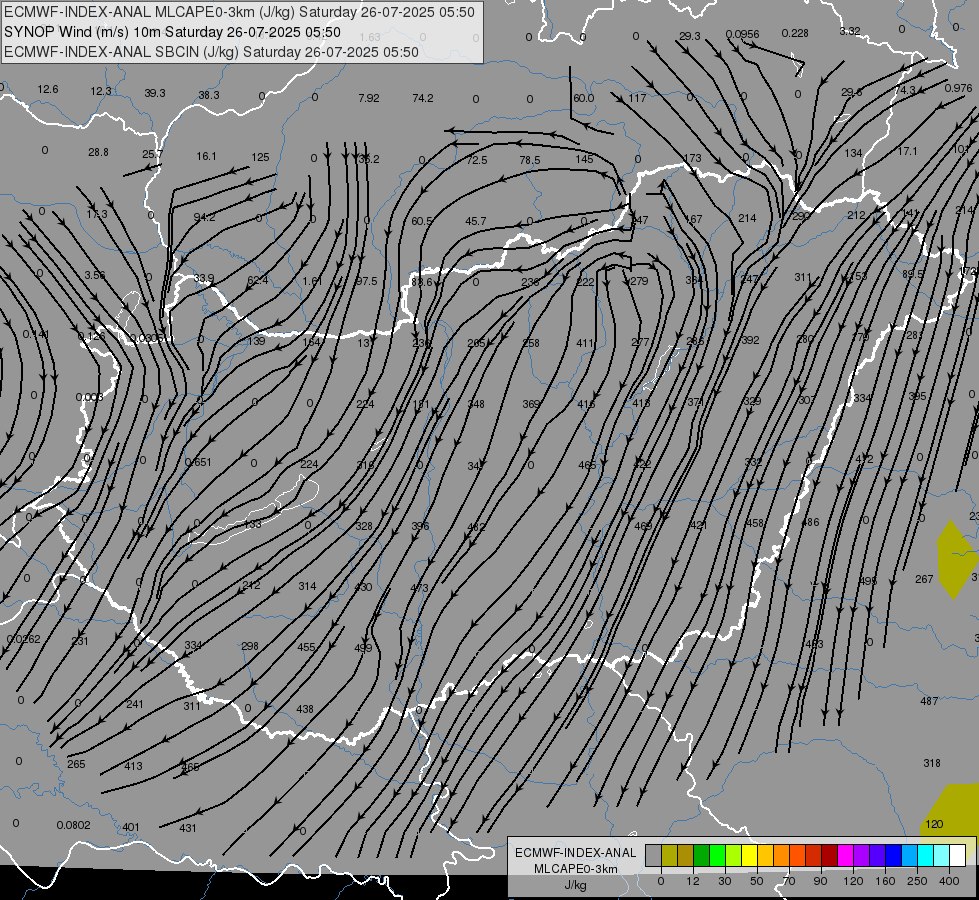The height and width of the screenshot is (900, 979).
Task: Select the bright green legend swatch
Action: pos(718,855)
